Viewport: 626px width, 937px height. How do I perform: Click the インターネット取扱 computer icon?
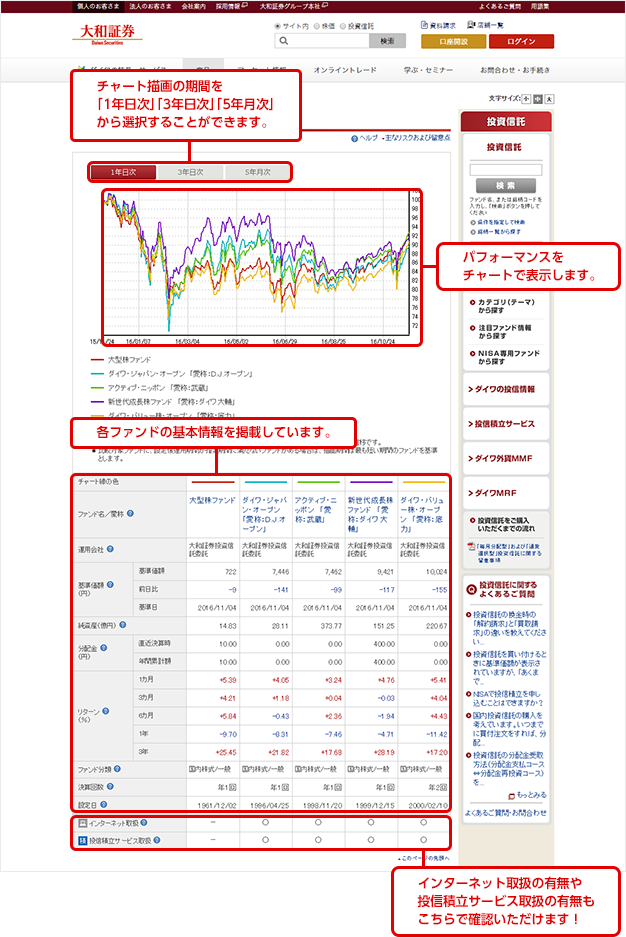[x=83, y=823]
